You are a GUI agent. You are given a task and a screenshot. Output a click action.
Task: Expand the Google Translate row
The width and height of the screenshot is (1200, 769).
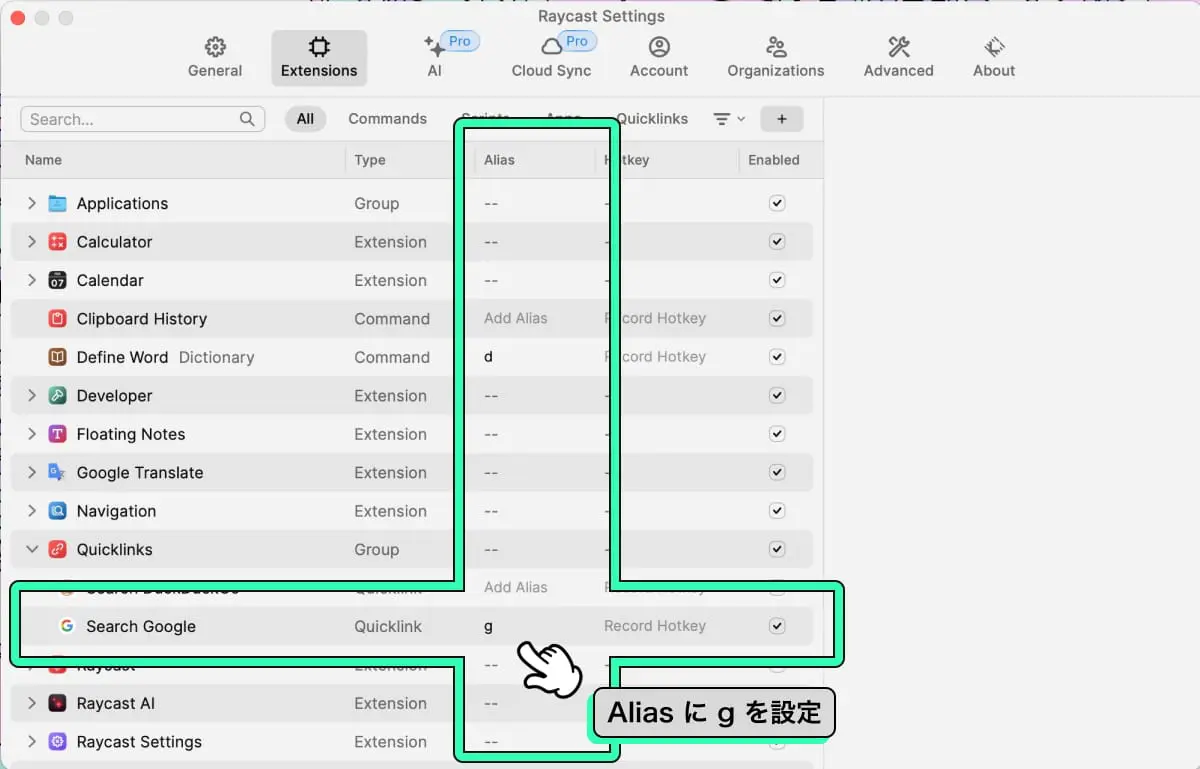(32, 473)
